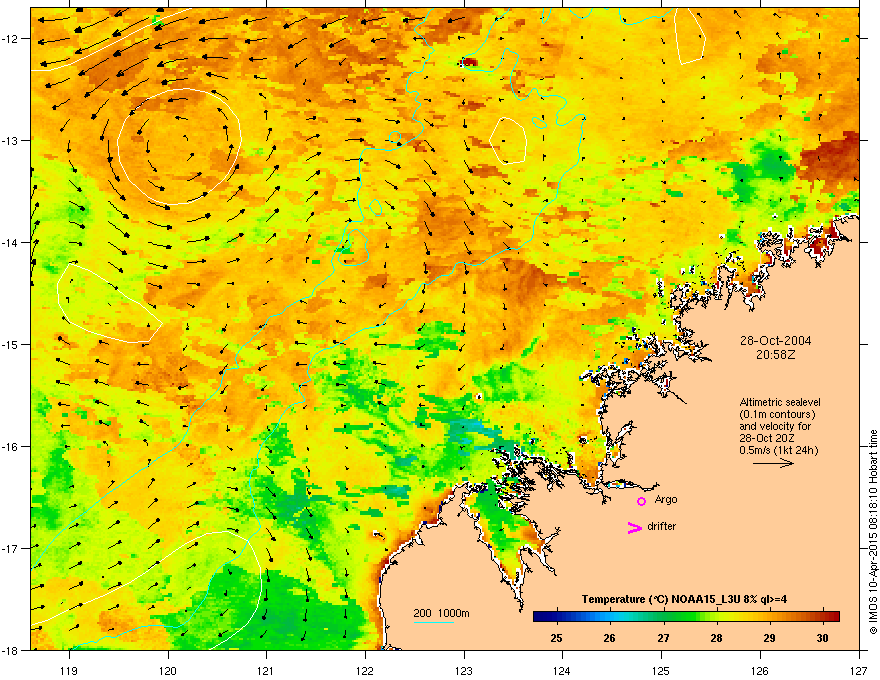Click the longitude axis label 119
Image resolution: width=880 pixels, height=680 pixels.
[x=69, y=670]
